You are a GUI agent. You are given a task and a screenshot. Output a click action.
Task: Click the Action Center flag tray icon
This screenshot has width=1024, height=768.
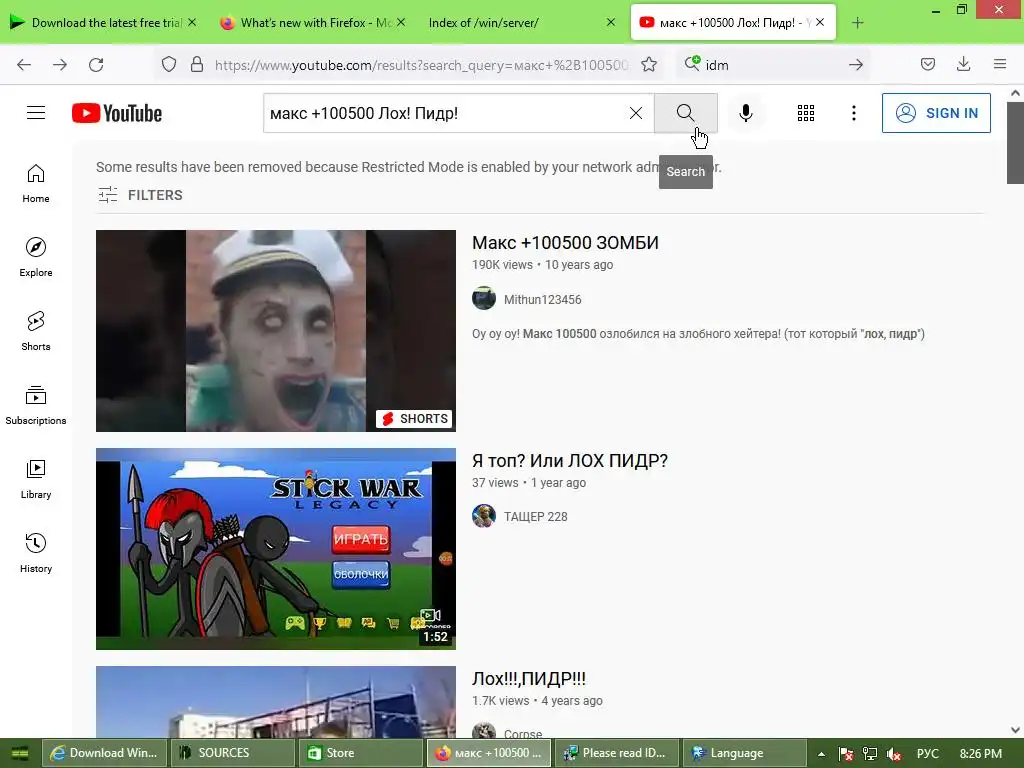(x=846, y=754)
